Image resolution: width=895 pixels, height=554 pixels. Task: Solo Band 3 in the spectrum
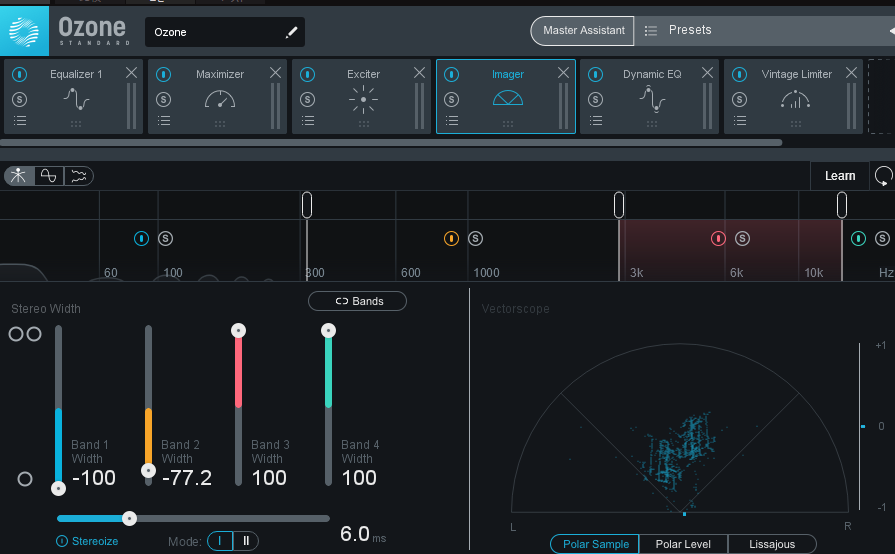pyautogui.click(x=742, y=239)
